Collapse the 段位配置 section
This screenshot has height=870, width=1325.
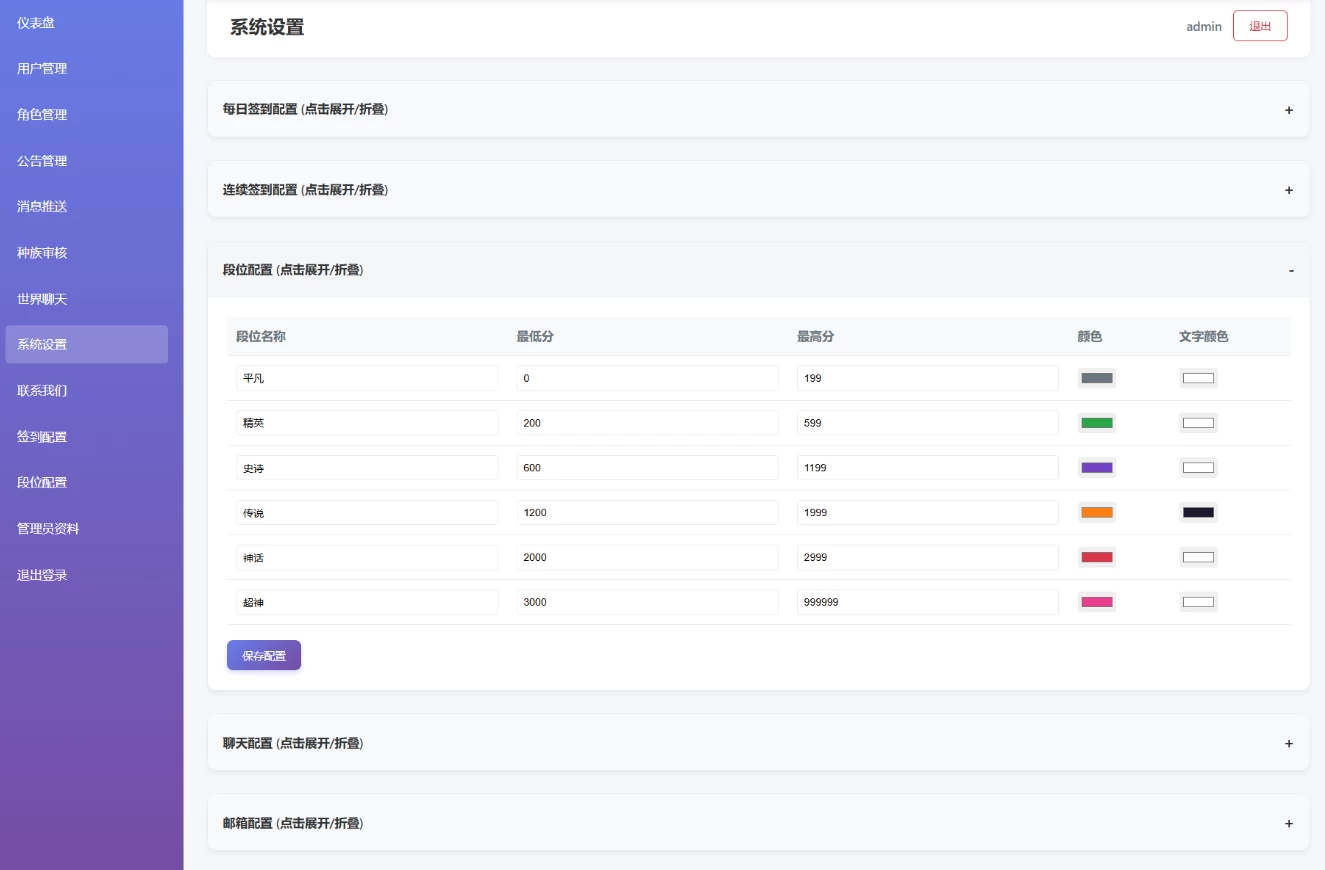758,269
